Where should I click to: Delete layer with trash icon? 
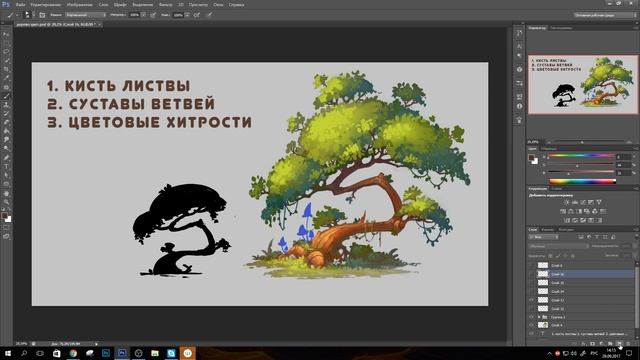[x=628, y=344]
